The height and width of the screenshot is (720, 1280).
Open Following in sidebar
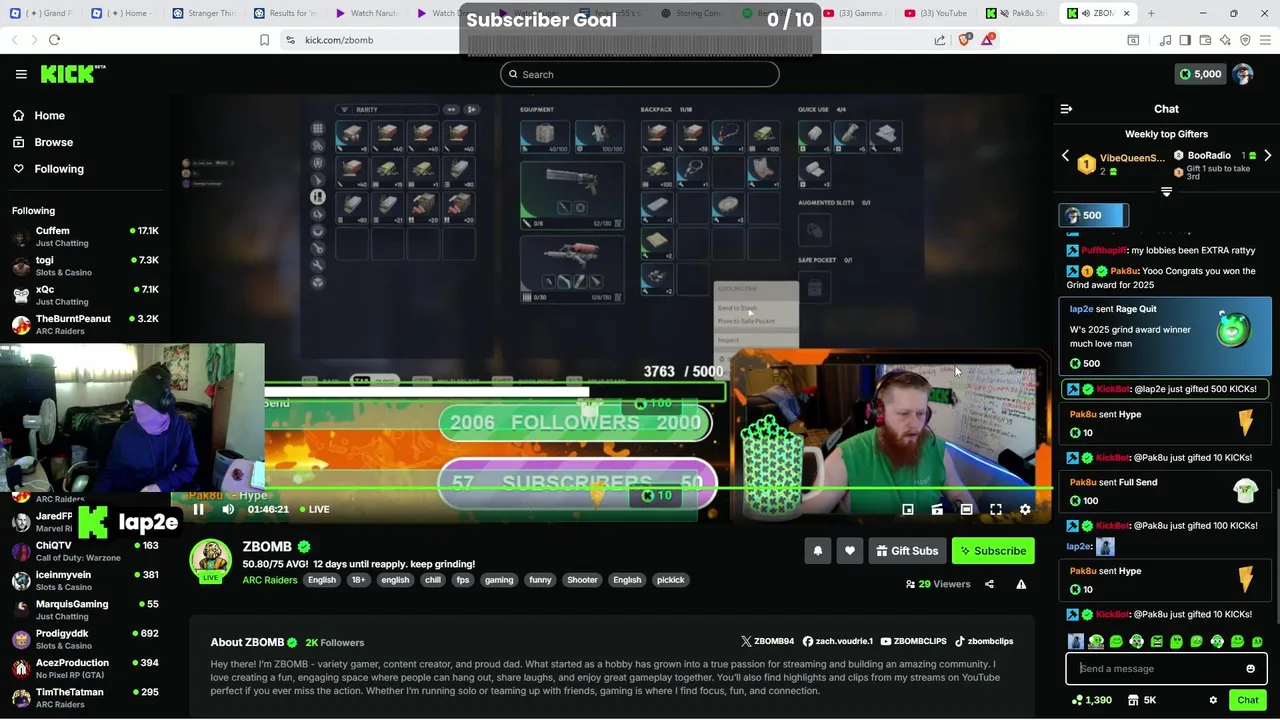pos(59,169)
